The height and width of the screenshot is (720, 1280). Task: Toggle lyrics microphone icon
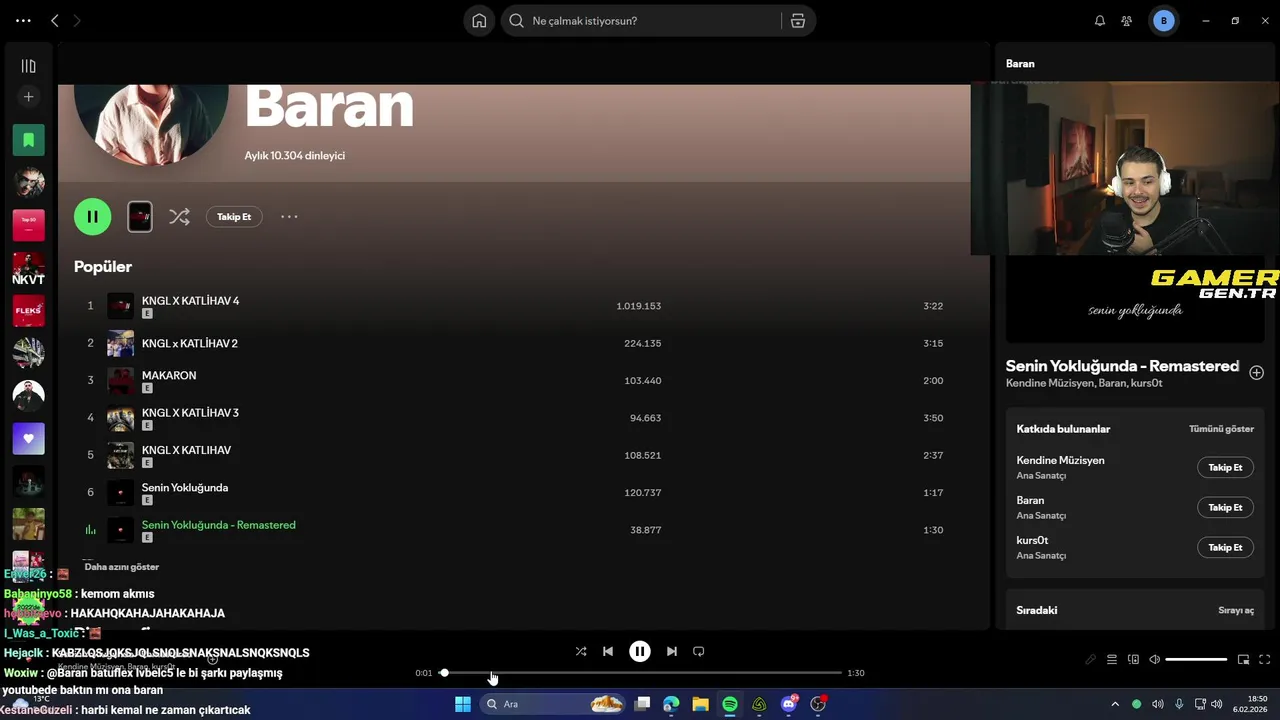click(1090, 660)
